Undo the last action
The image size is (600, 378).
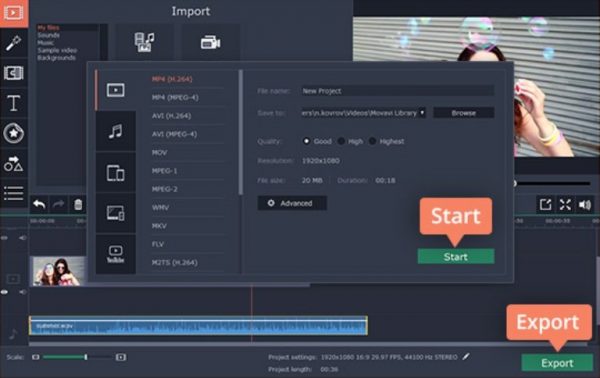point(39,205)
